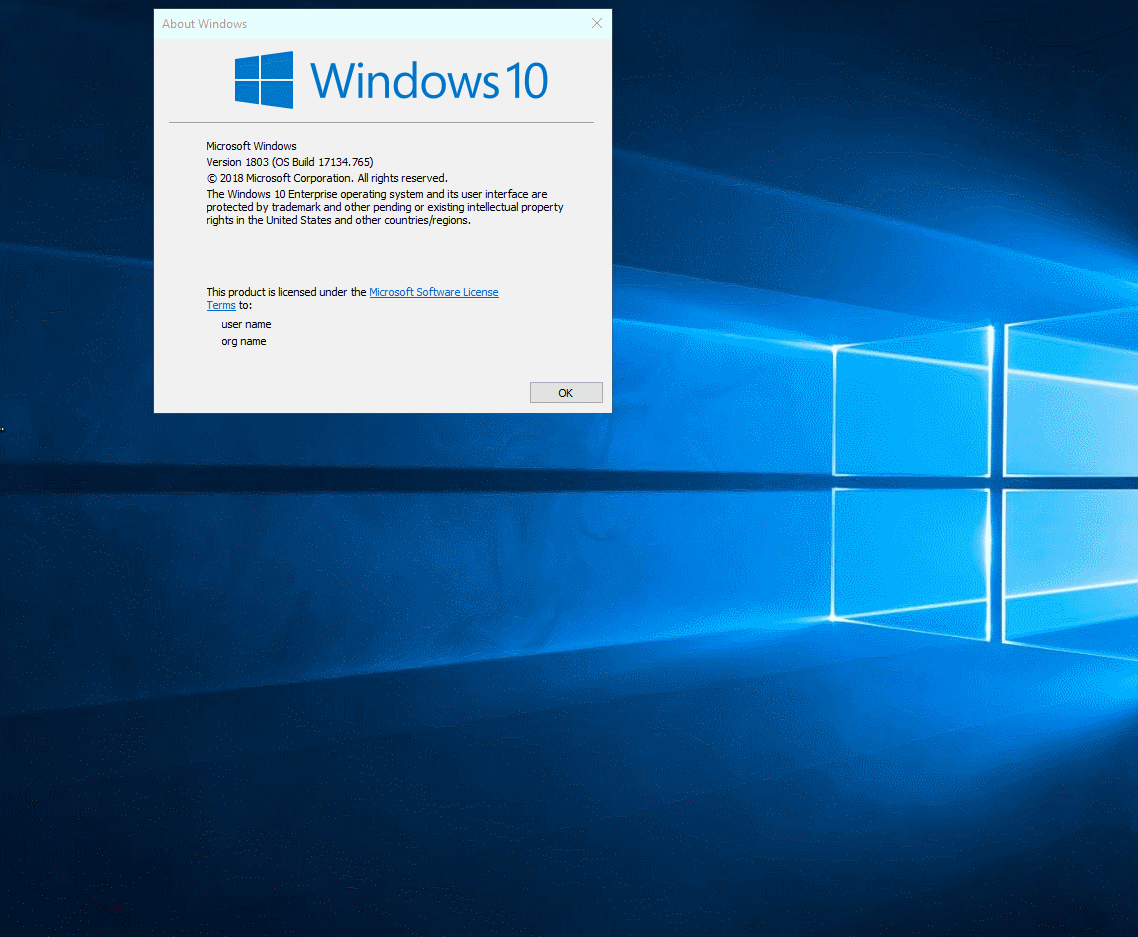Click the Microsoft Windows heading line

point(251,146)
